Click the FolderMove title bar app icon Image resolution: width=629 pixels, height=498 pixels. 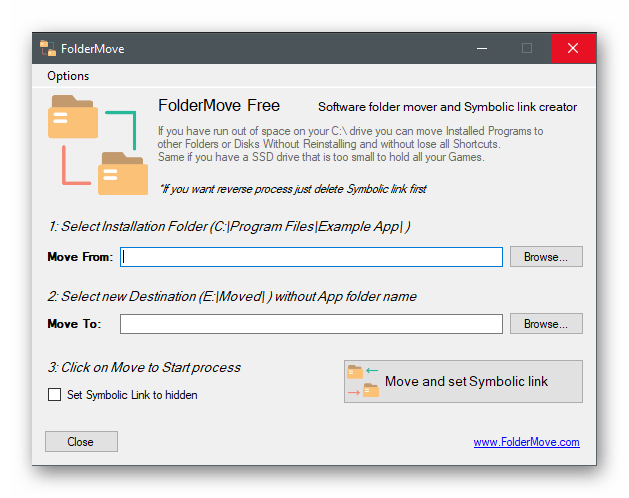[x=48, y=49]
